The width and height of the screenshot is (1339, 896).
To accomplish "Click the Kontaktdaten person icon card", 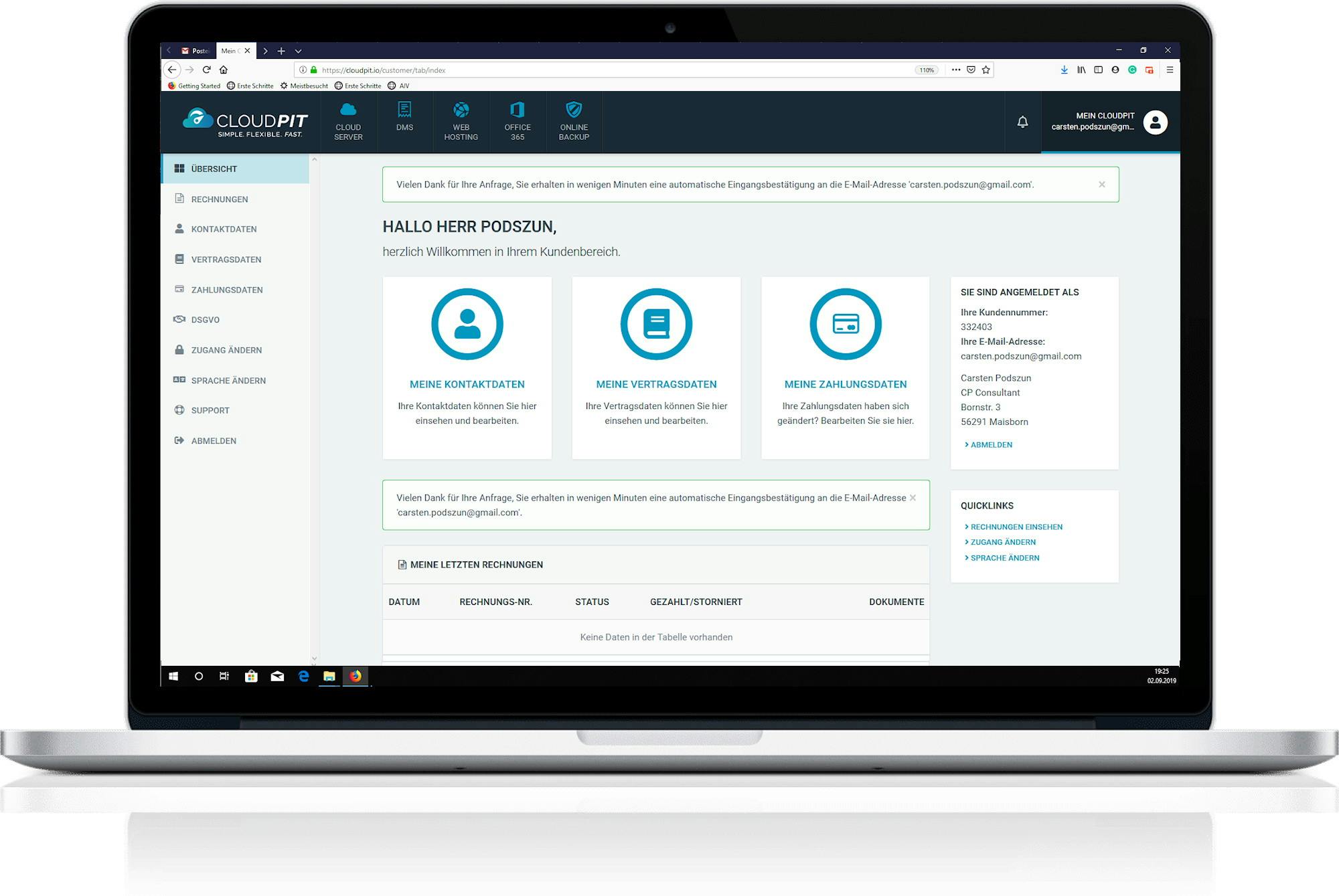I will [x=467, y=324].
